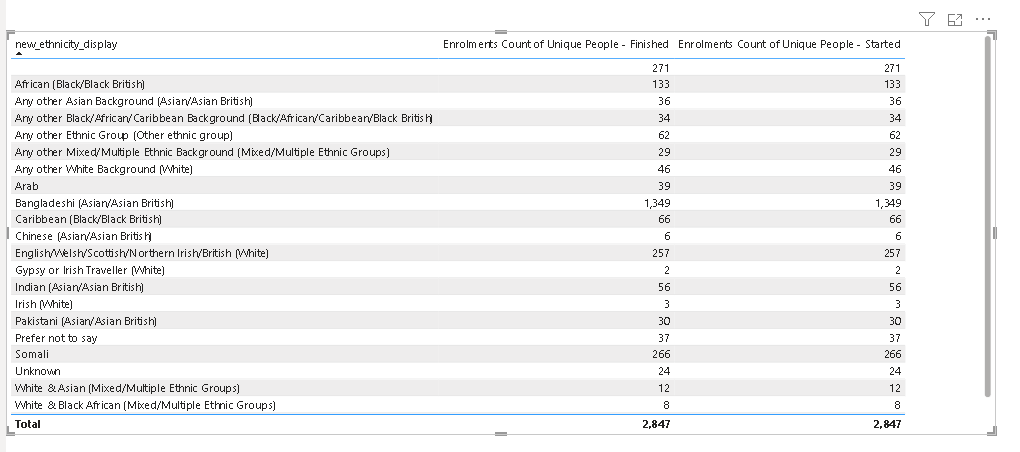Click the blank-row Finished value 271
1020x452 pixels.
click(x=661, y=68)
